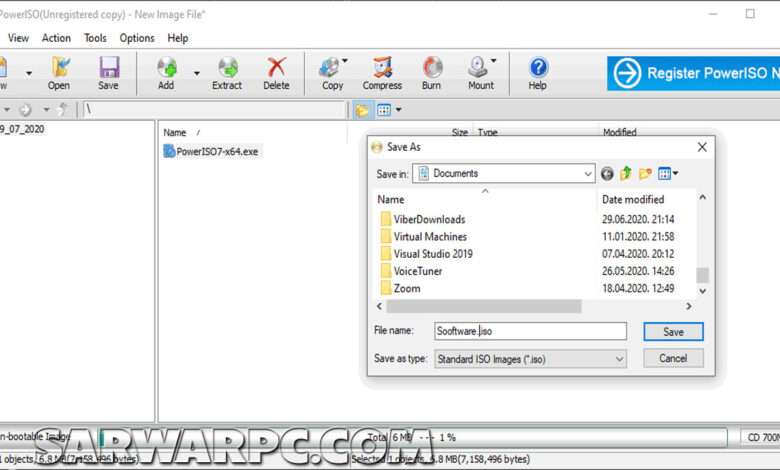Open the Save as type dropdown

click(x=530, y=359)
